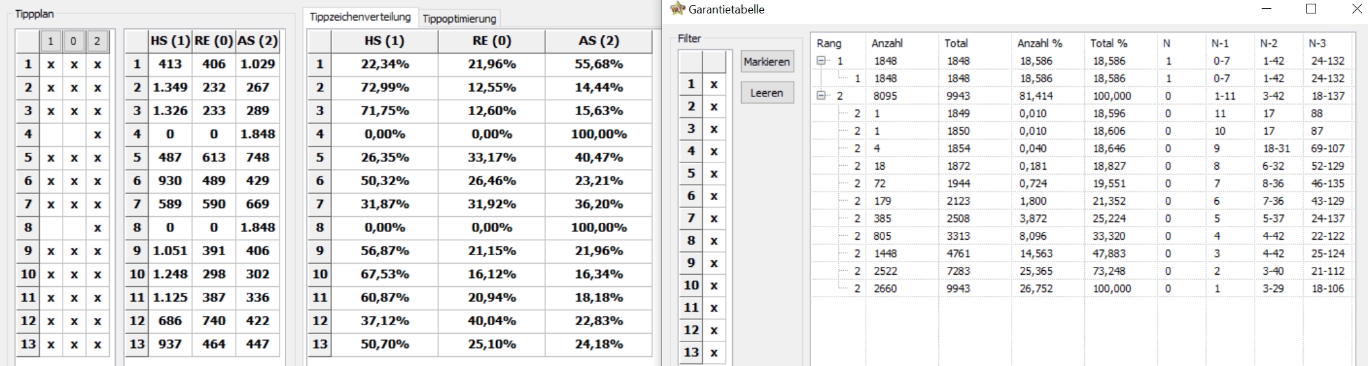This screenshot has width=1368, height=366.
Task: Click the Leeren button
Action: click(x=767, y=93)
